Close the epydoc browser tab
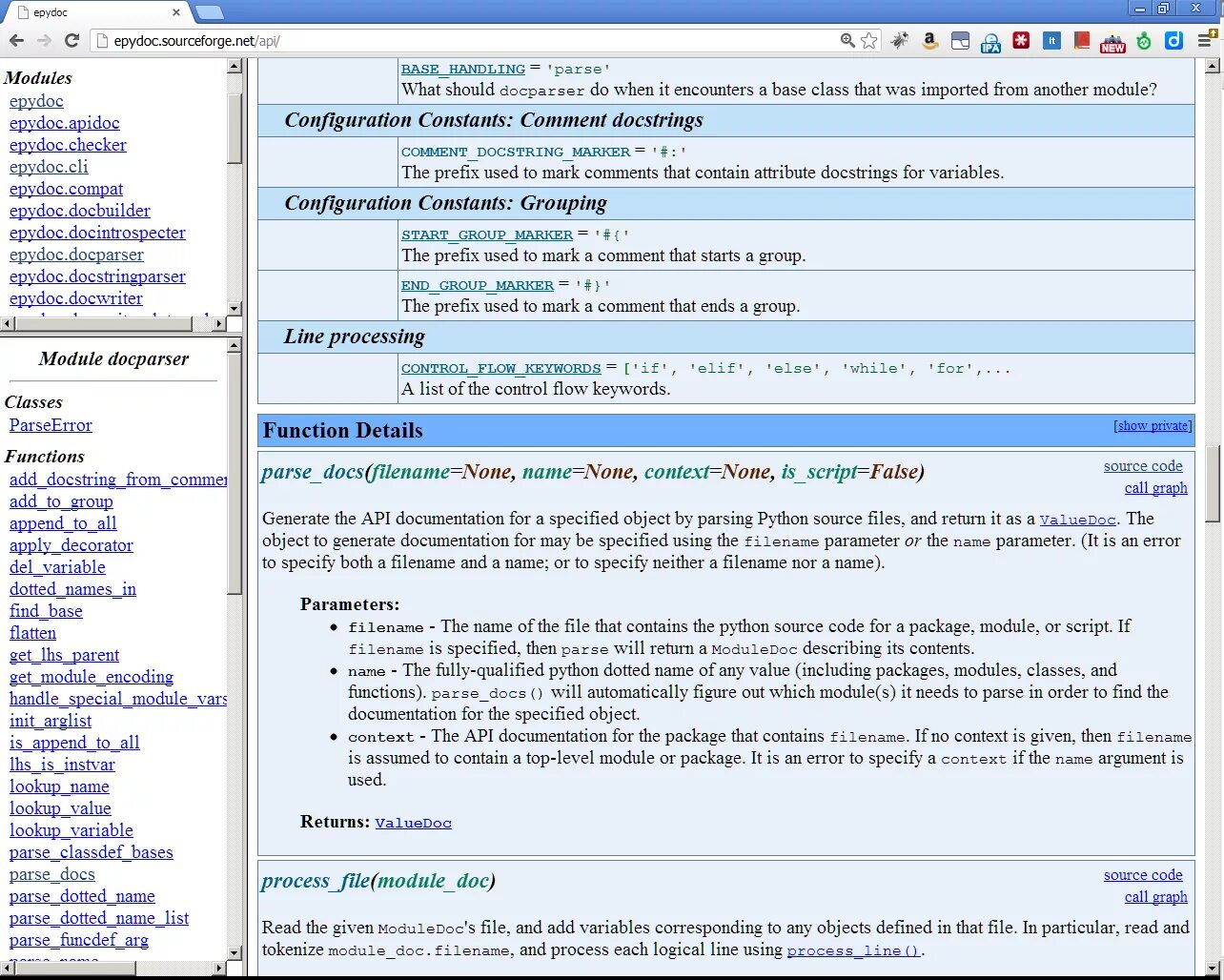 coord(176,12)
